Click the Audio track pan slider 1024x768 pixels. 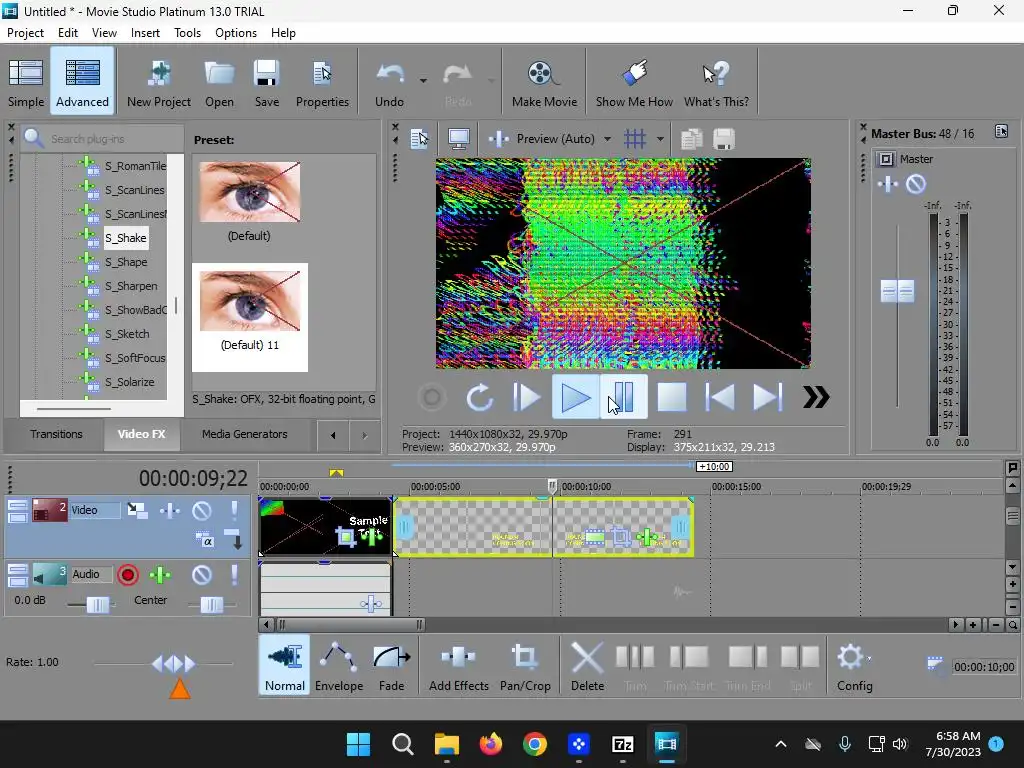pyautogui.click(x=212, y=605)
